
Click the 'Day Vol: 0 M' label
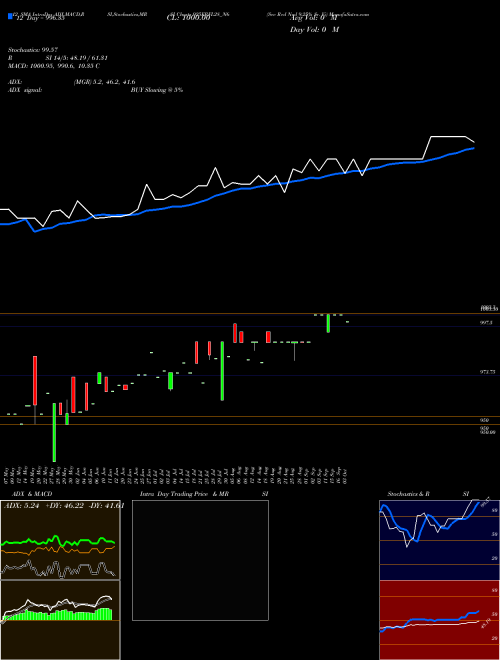[314, 29]
